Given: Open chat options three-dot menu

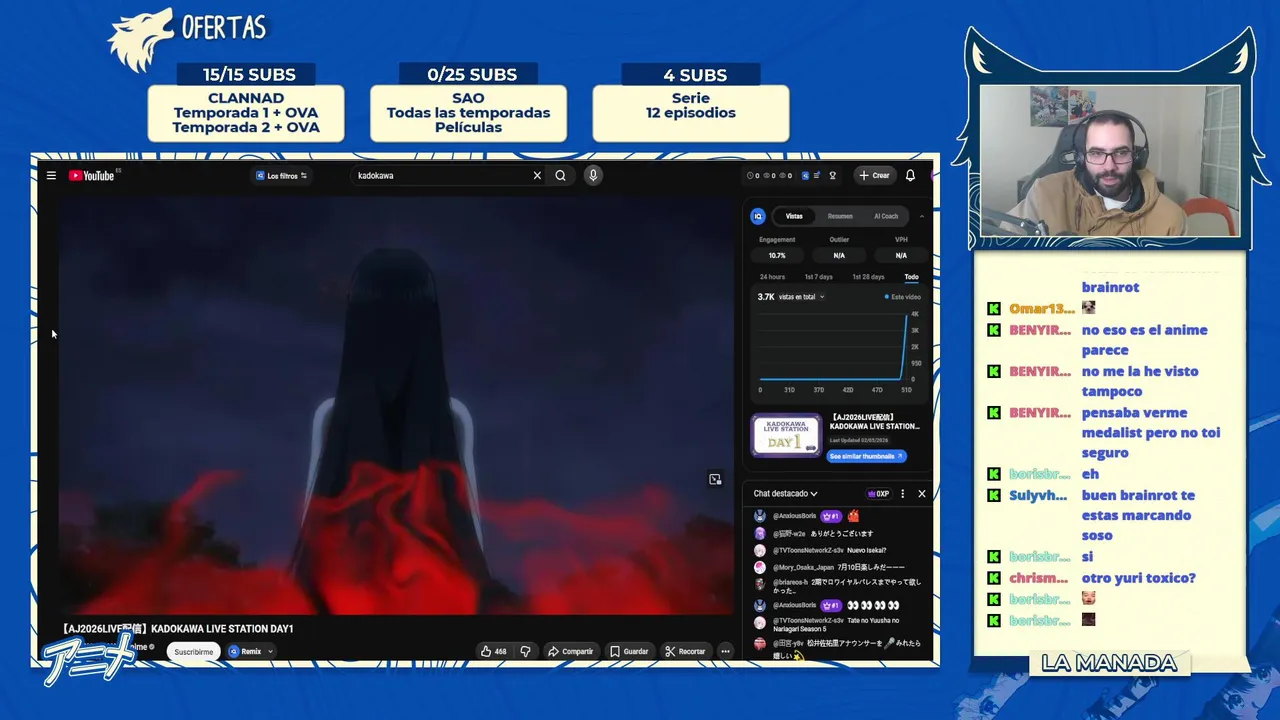Looking at the screenshot, I should pos(902,493).
